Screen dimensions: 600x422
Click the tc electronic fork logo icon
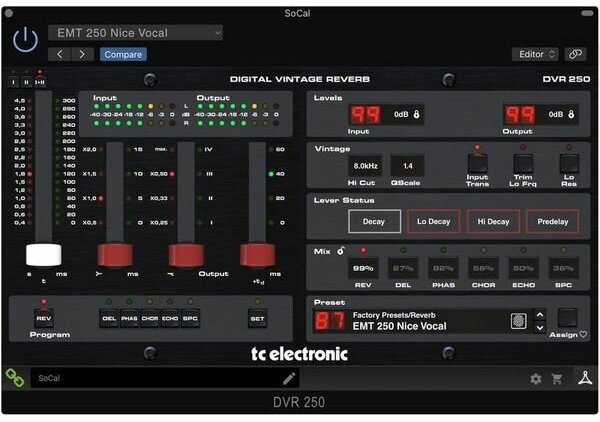585,378
